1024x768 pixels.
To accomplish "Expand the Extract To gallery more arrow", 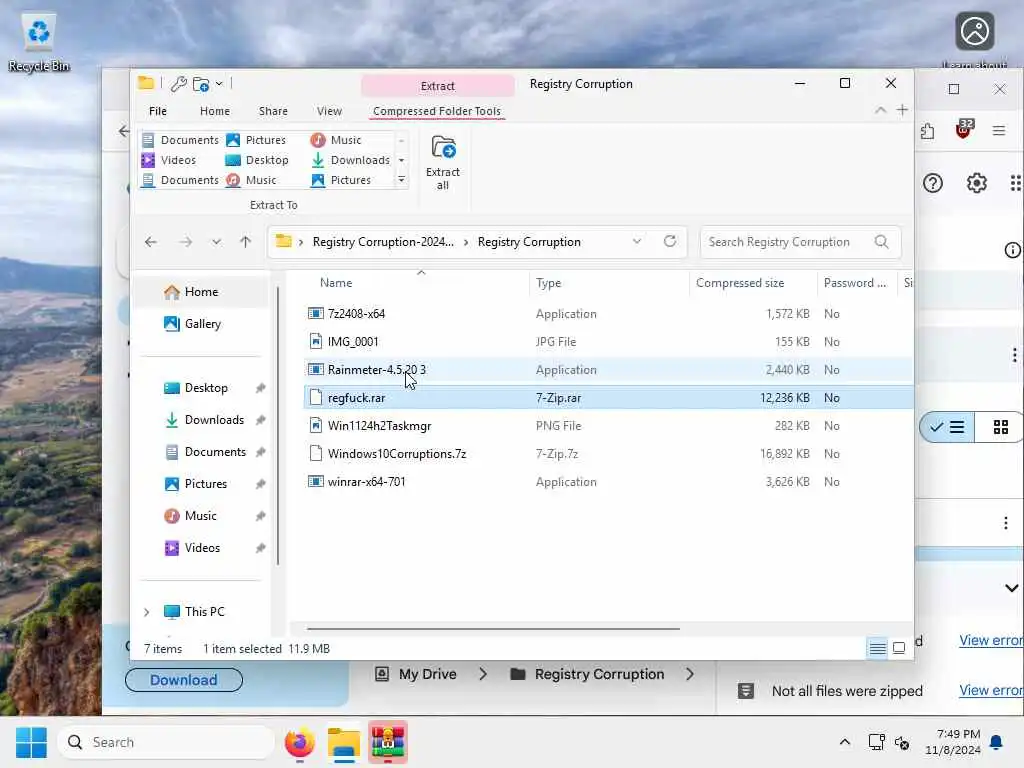I will coord(402,180).
